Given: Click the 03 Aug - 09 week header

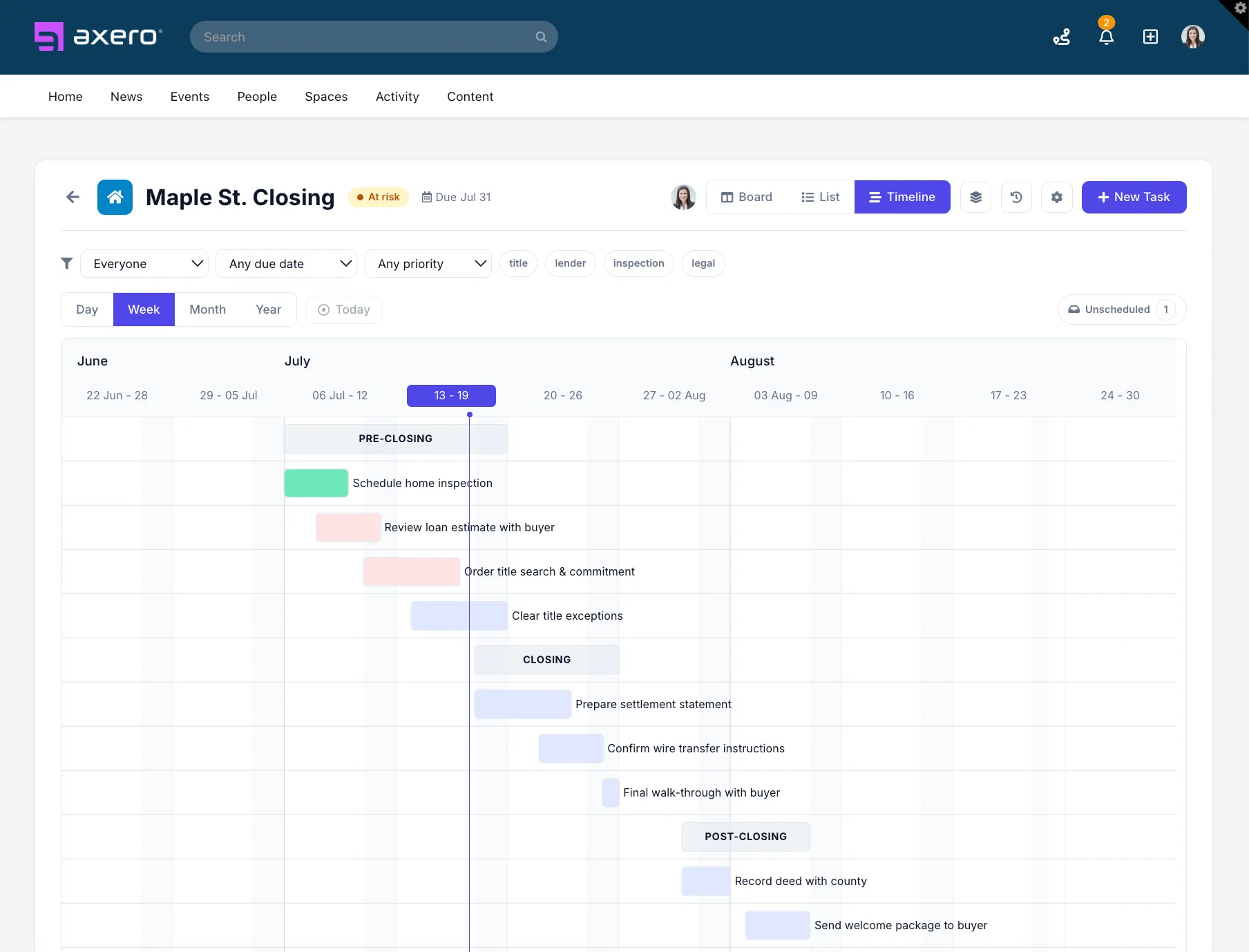Looking at the screenshot, I should (785, 395).
